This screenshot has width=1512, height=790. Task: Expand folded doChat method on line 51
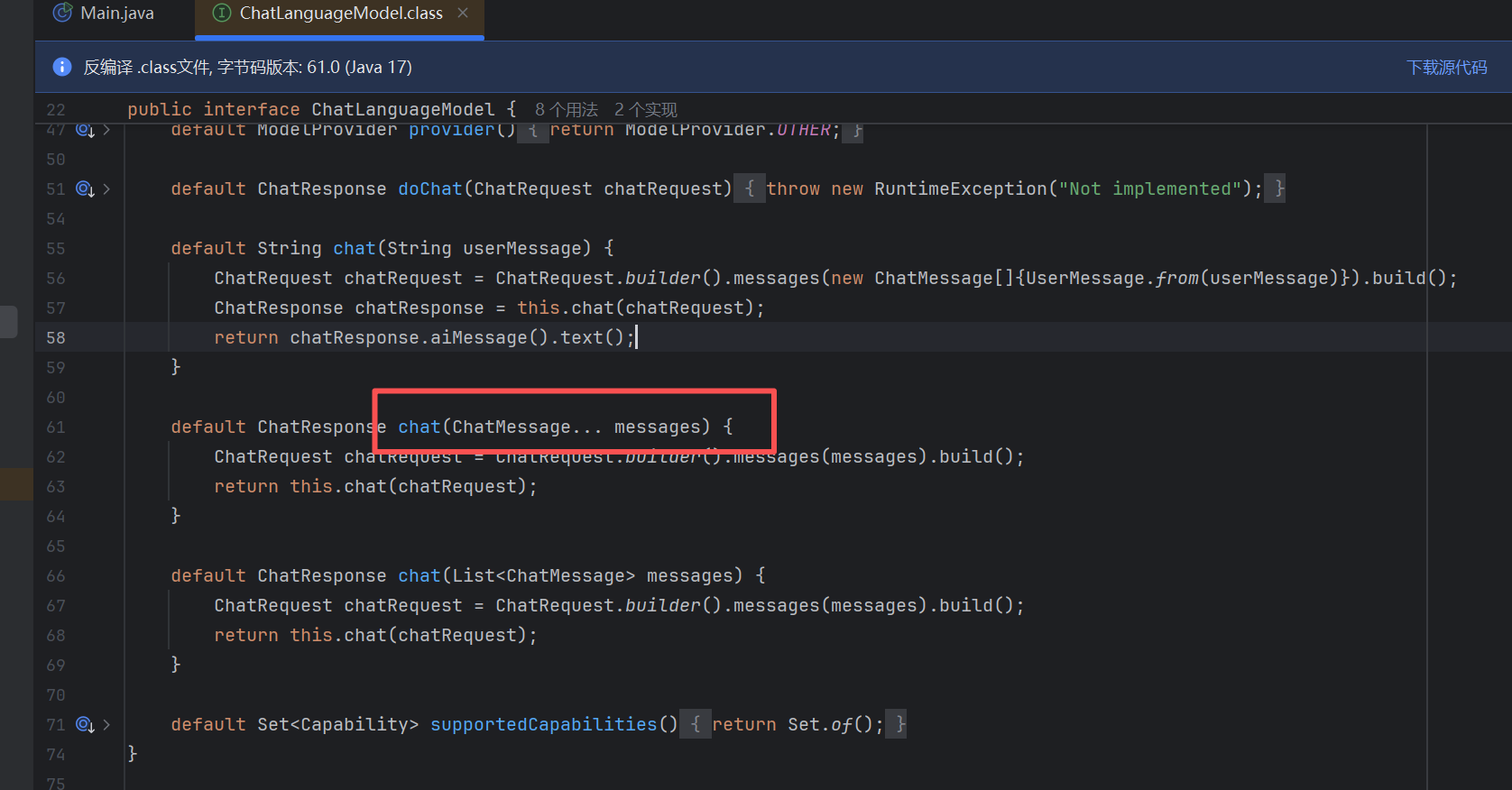click(x=106, y=188)
